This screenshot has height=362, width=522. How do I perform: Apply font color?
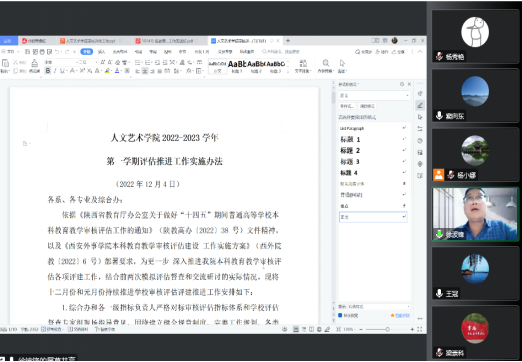point(117,71)
